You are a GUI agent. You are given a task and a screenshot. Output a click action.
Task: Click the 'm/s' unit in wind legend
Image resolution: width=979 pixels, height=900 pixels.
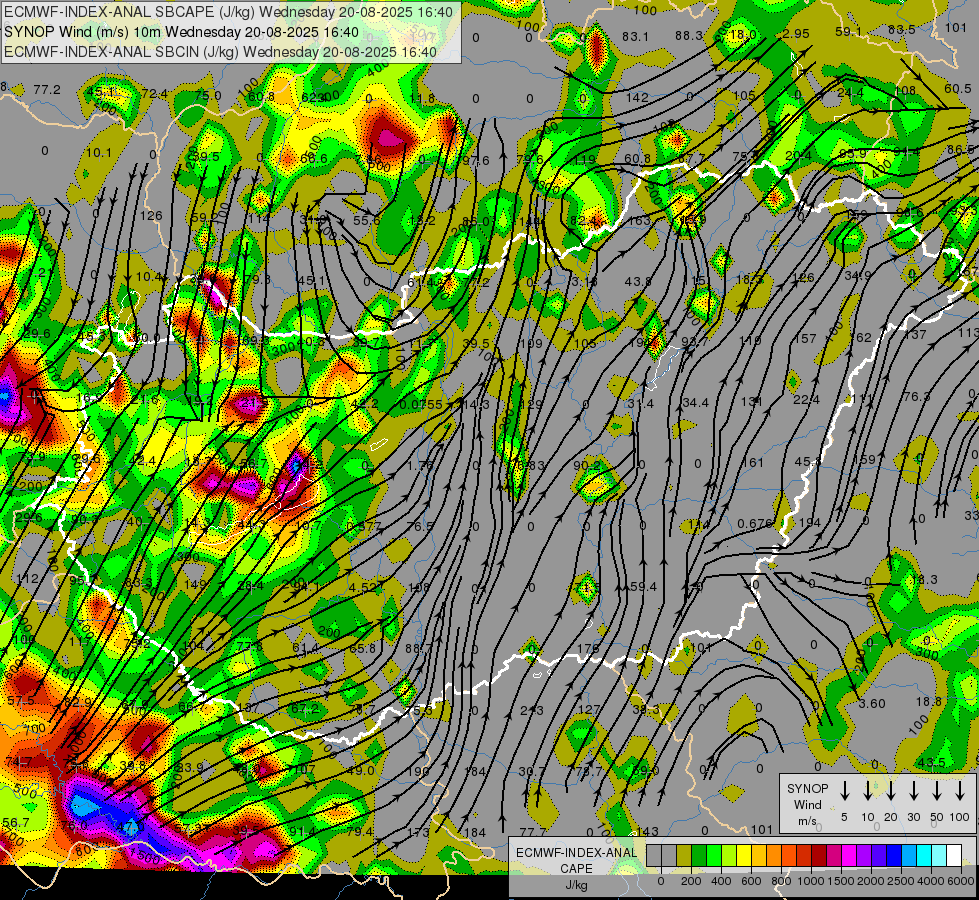[x=807, y=821]
